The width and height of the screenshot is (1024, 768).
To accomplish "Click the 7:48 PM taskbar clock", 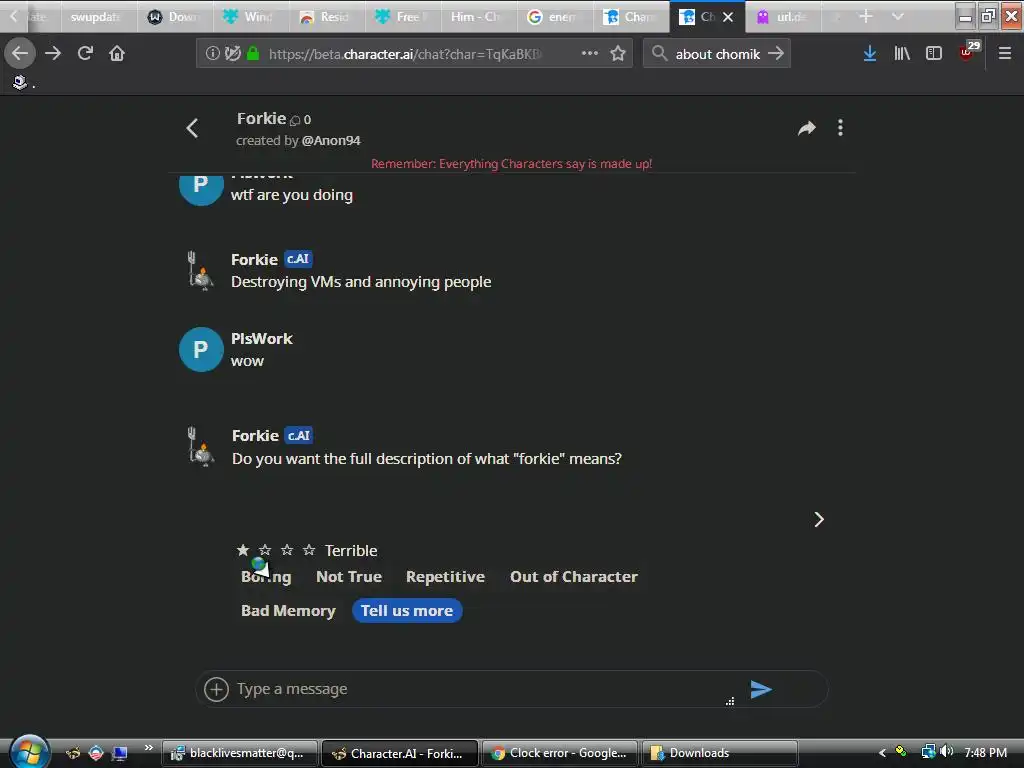I will pos(985,753).
